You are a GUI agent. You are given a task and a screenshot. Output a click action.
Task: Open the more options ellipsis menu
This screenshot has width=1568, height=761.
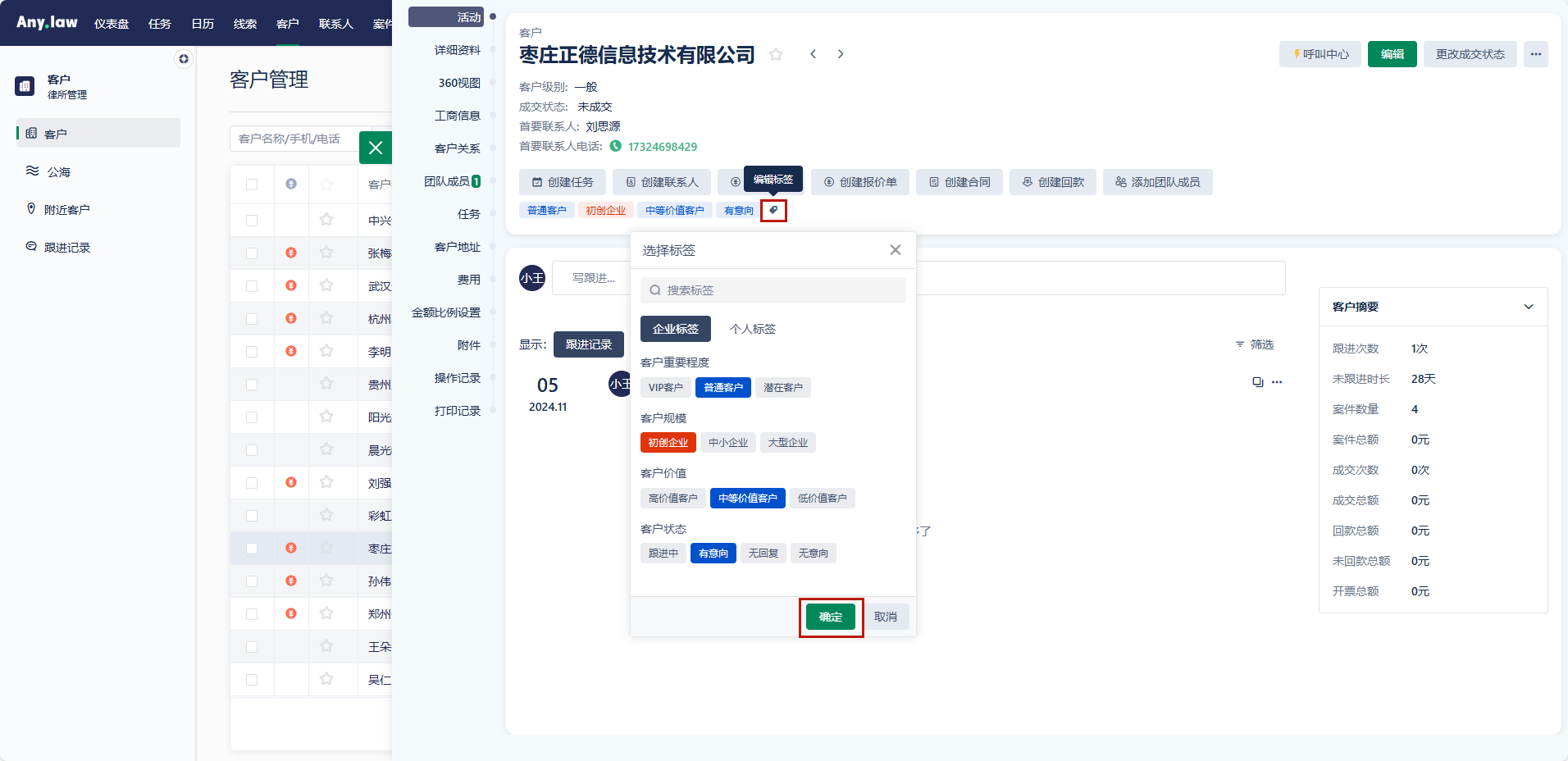[1535, 54]
